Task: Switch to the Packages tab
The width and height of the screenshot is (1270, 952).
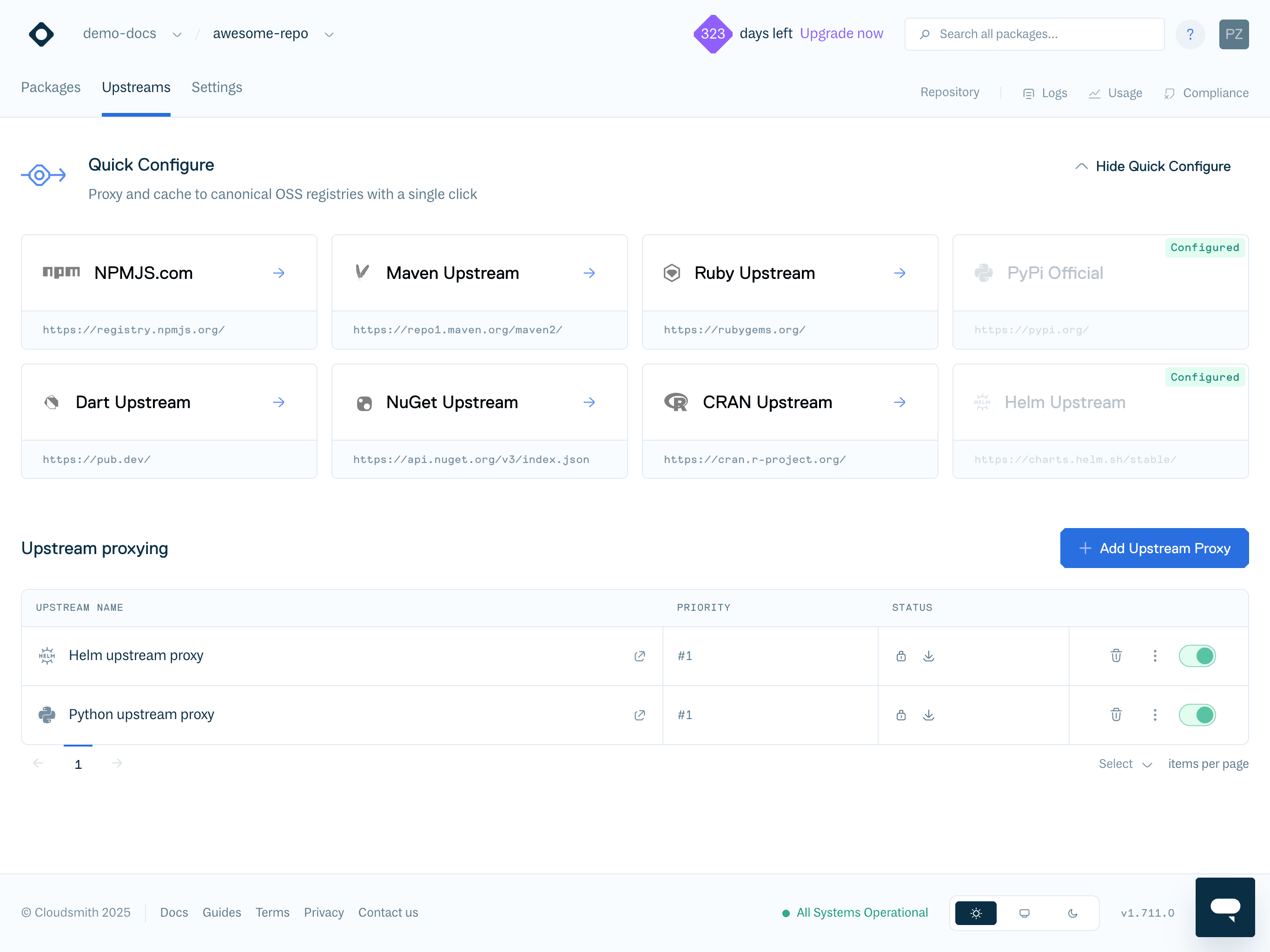Action: pos(51,87)
